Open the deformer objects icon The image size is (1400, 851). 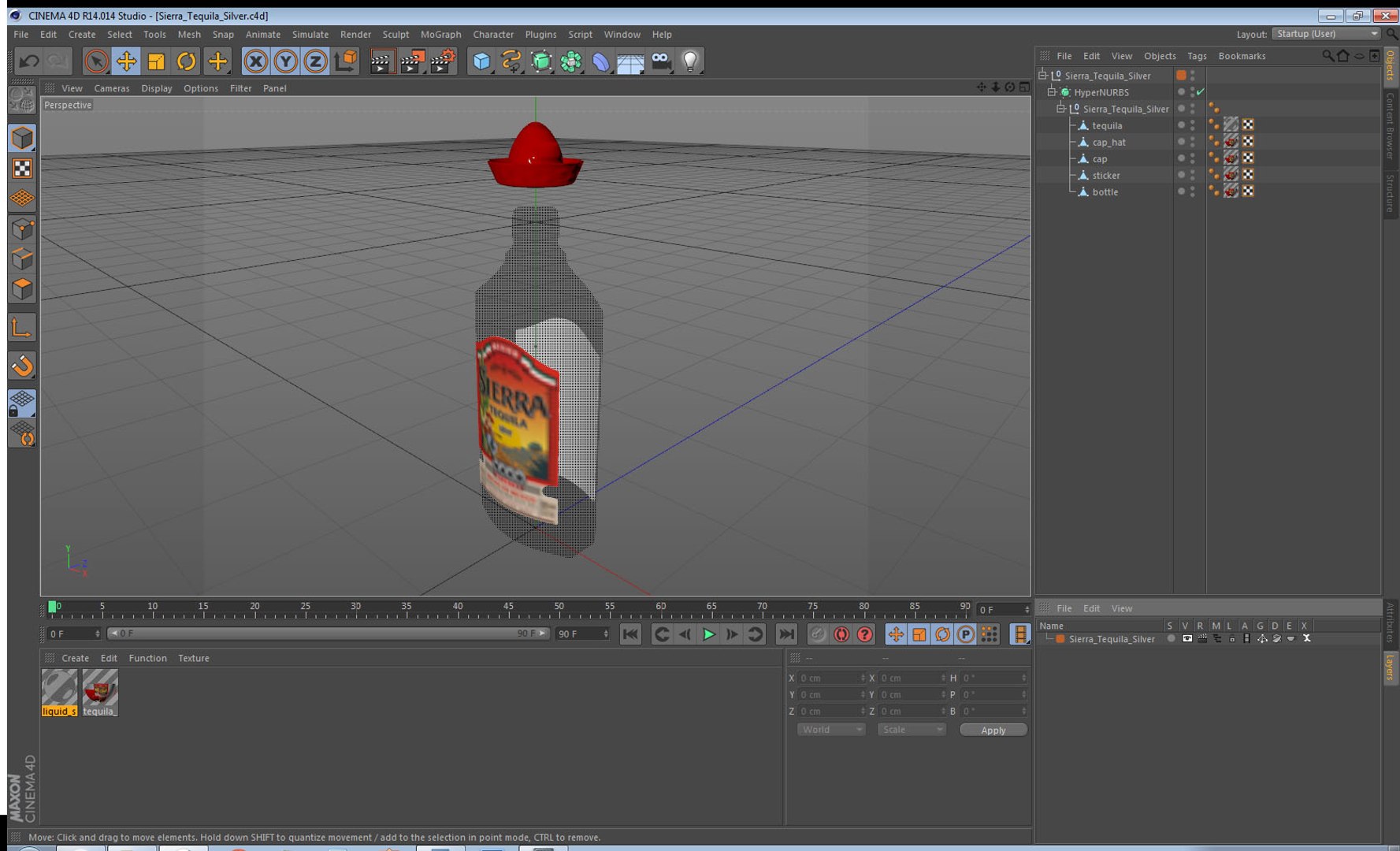coord(601,61)
